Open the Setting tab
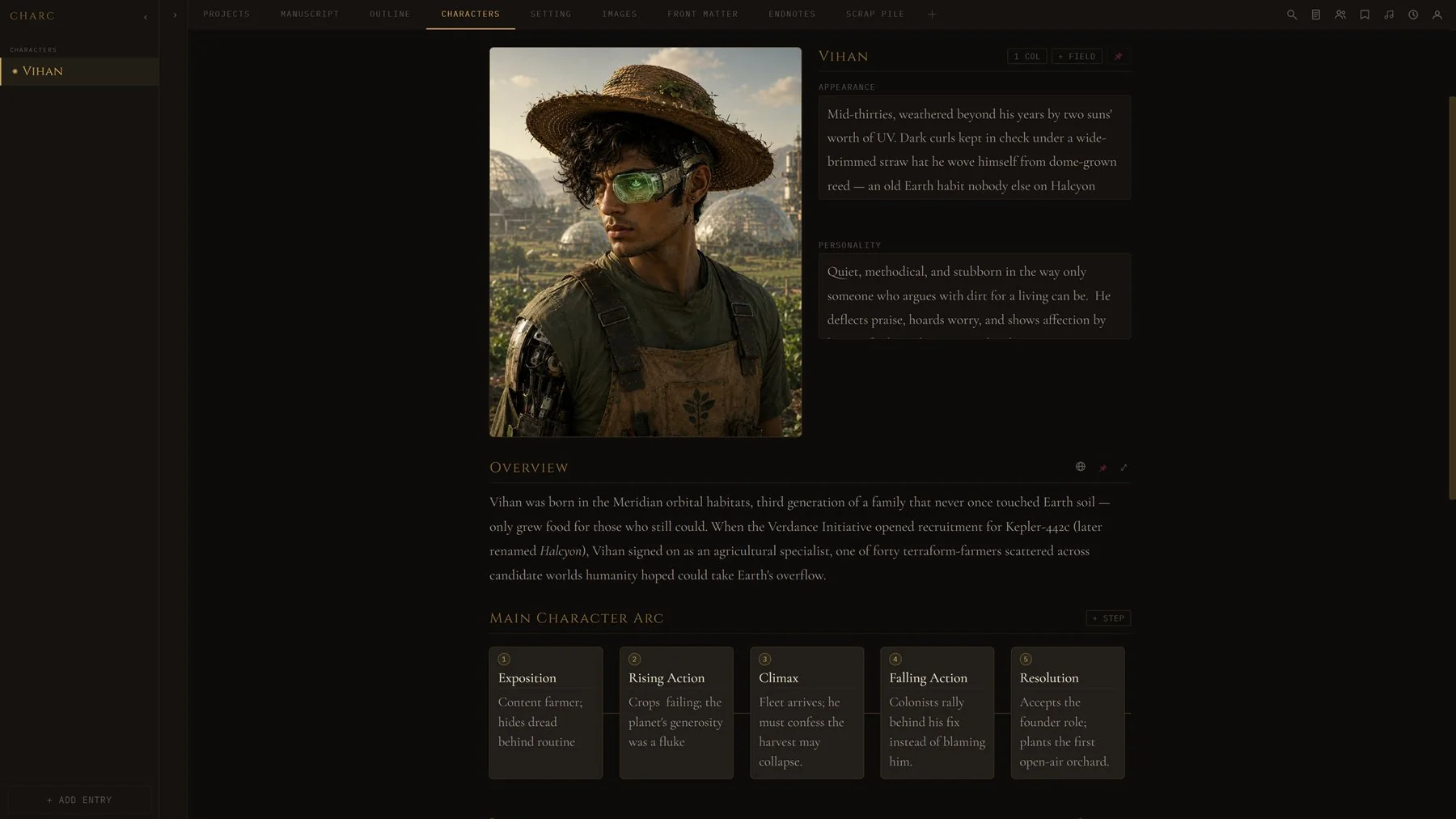This screenshot has width=1456, height=819. tap(551, 15)
